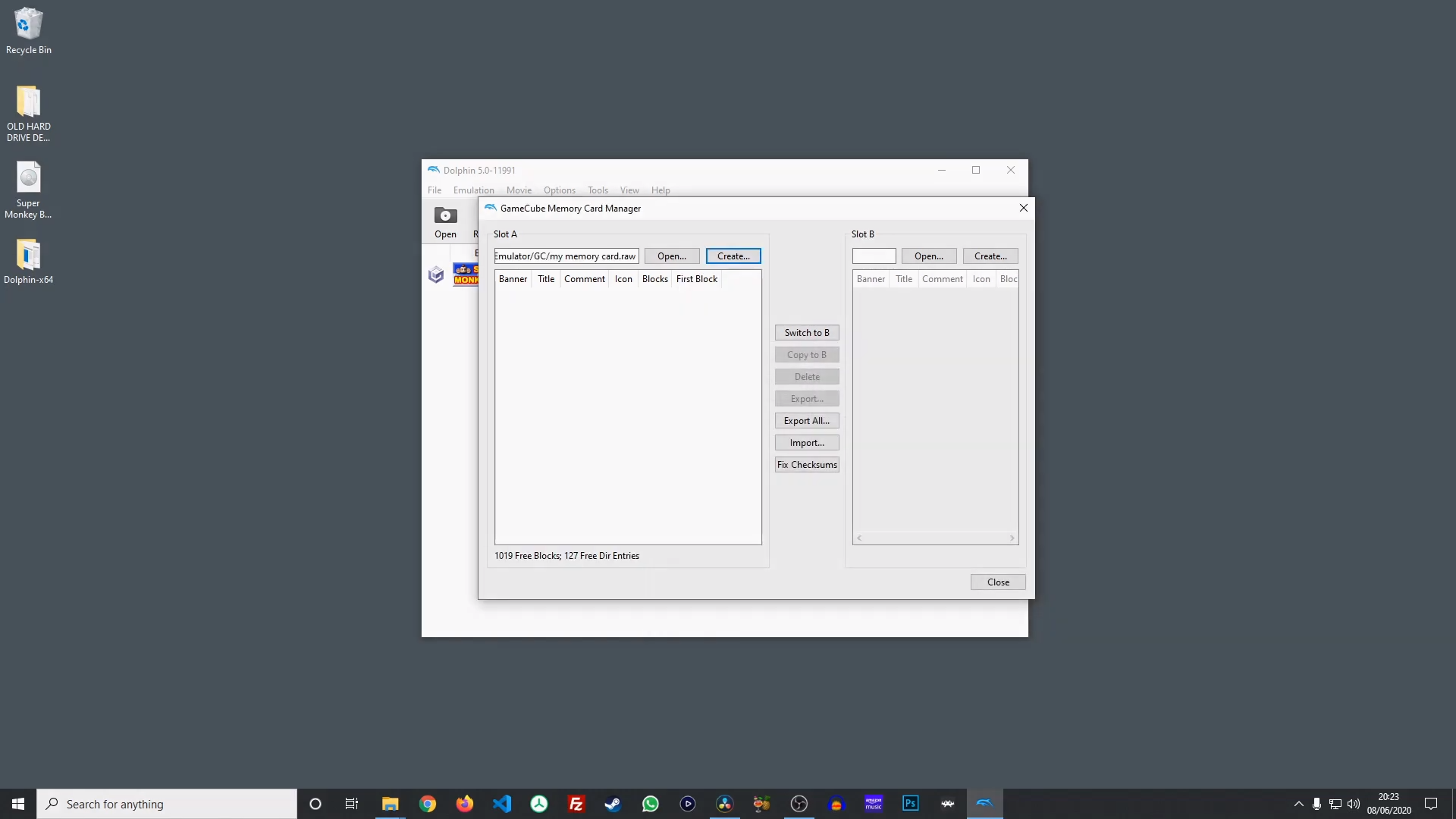The width and height of the screenshot is (1456, 819).
Task: Click the Comment column header in Slot A
Action: [585, 278]
